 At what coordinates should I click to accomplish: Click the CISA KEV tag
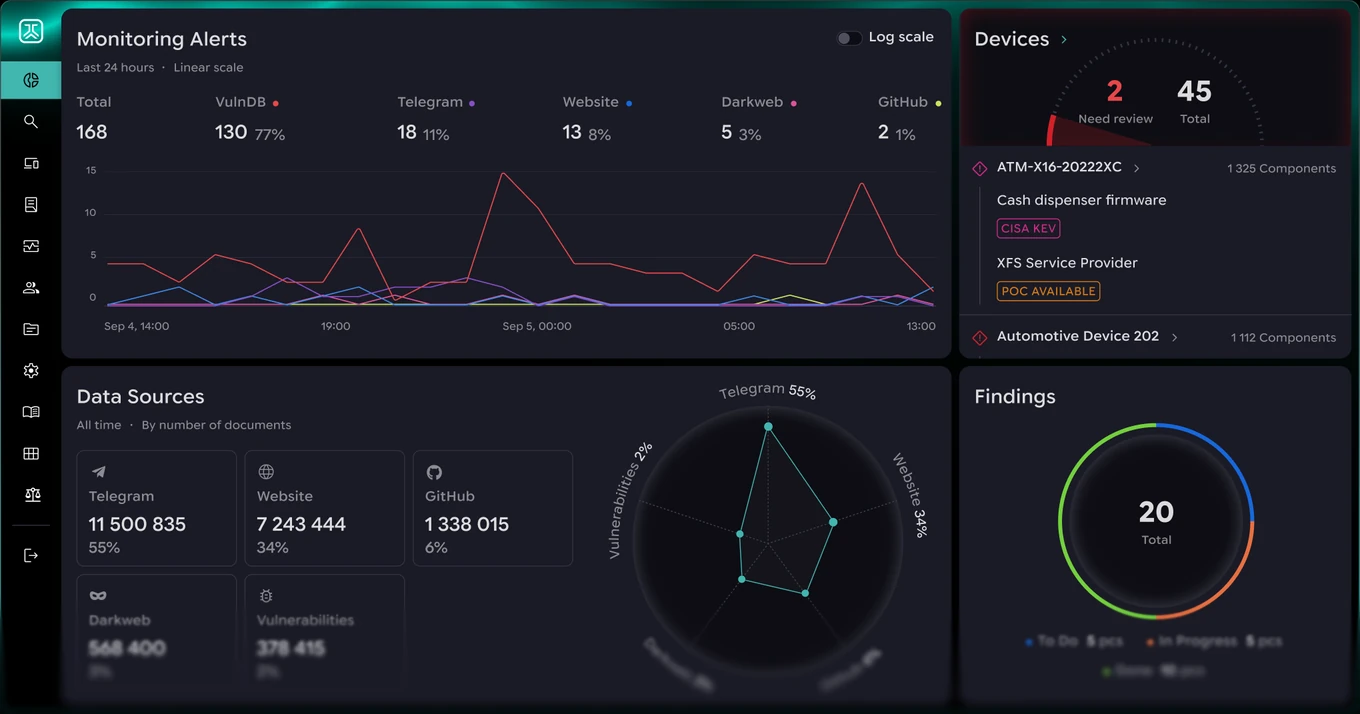pos(1029,228)
